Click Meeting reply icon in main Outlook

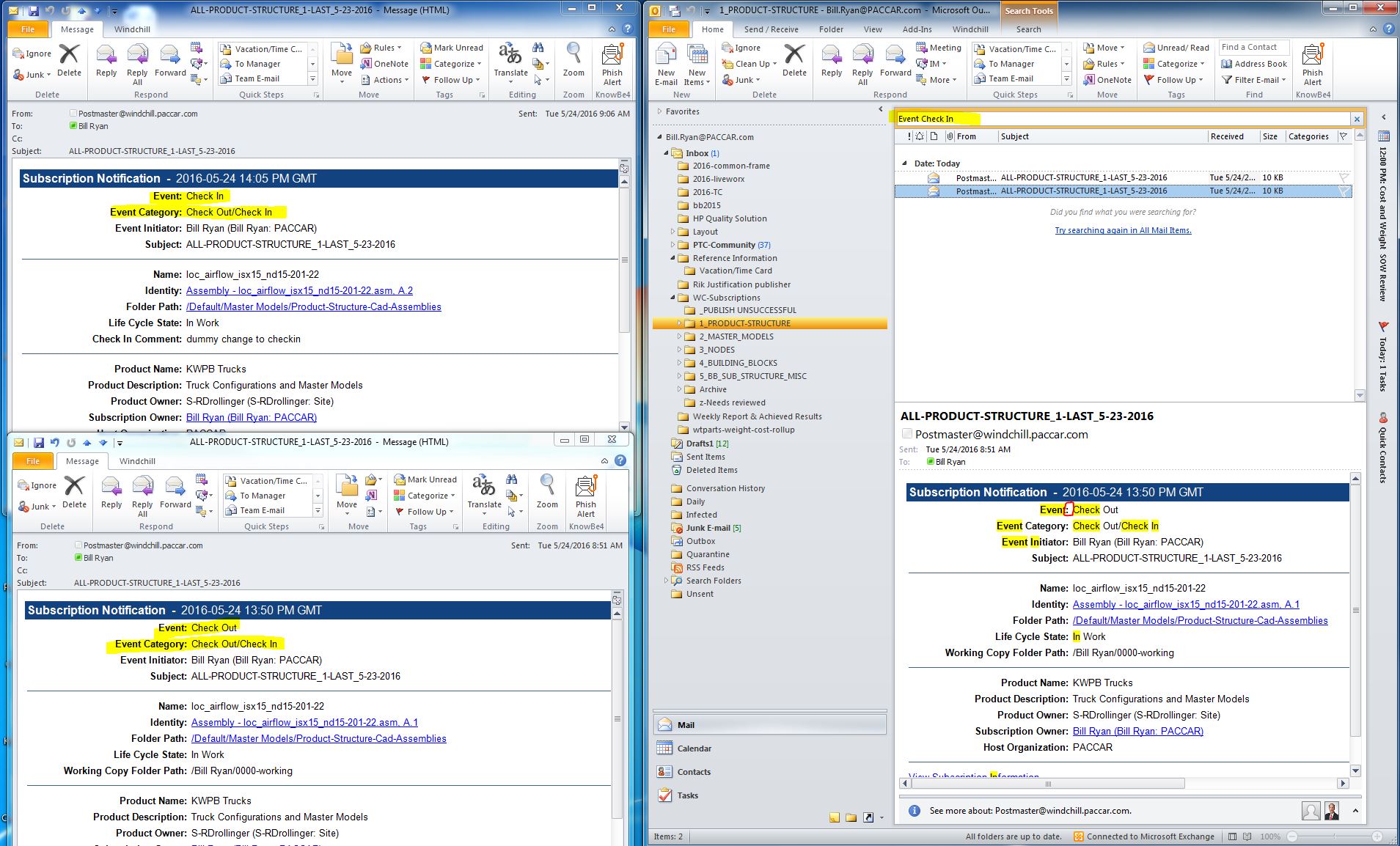pyautogui.click(x=938, y=48)
